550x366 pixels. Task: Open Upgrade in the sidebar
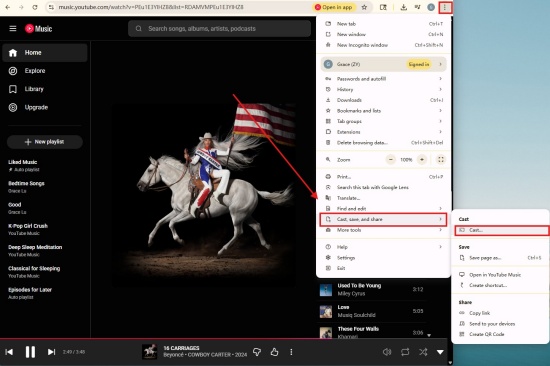click(45, 107)
